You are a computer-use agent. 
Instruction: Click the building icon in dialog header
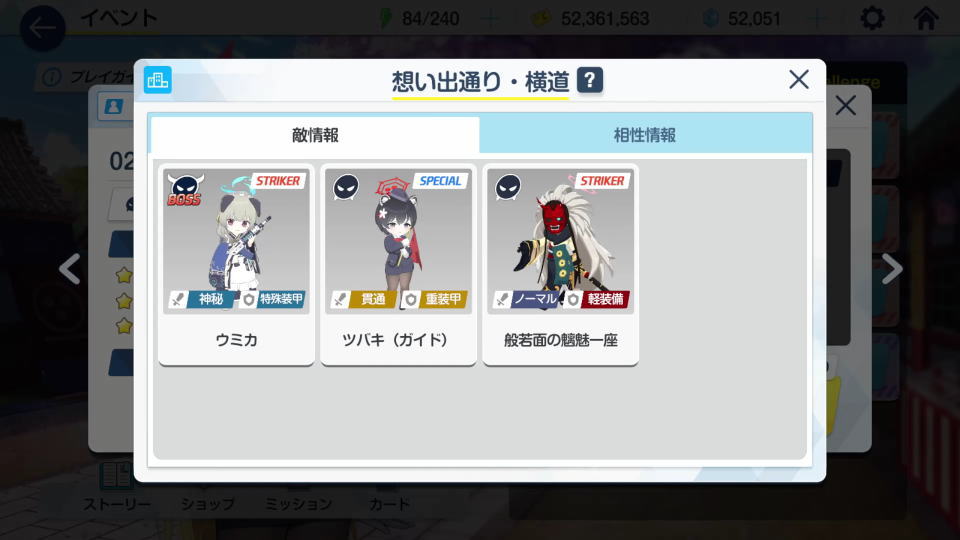tap(158, 80)
